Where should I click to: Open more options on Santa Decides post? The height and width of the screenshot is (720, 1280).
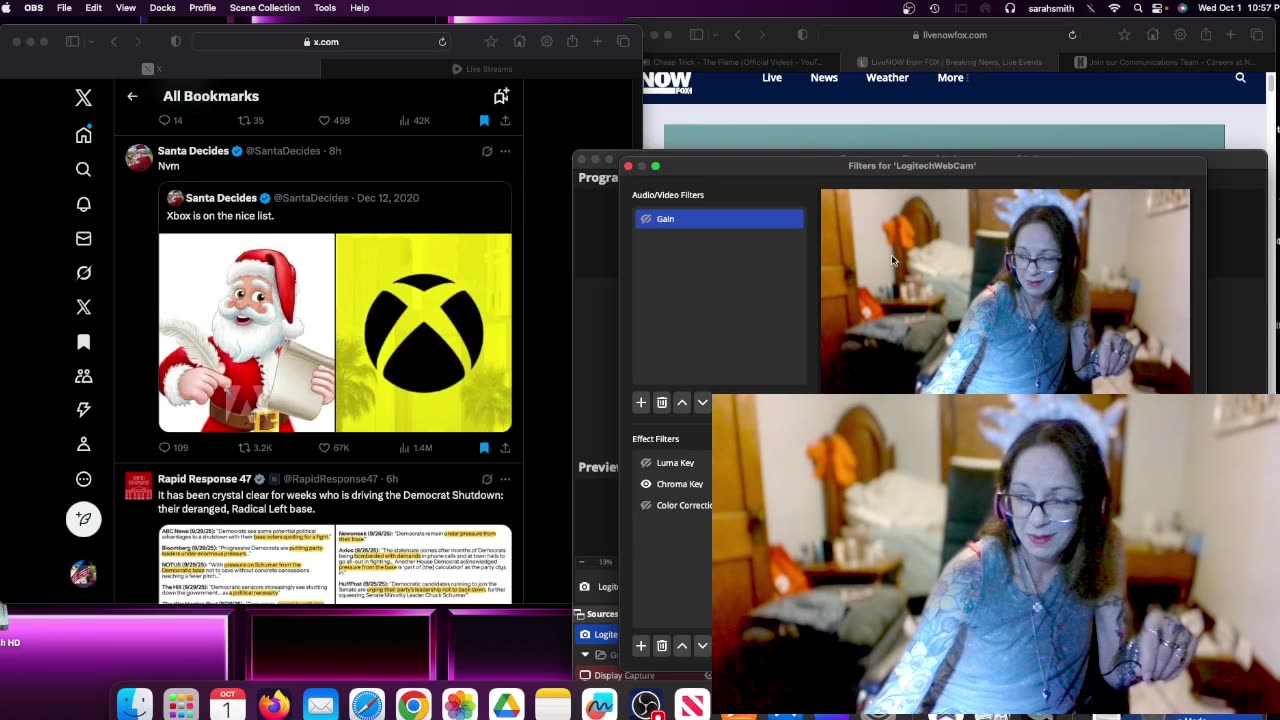pyautogui.click(x=506, y=151)
